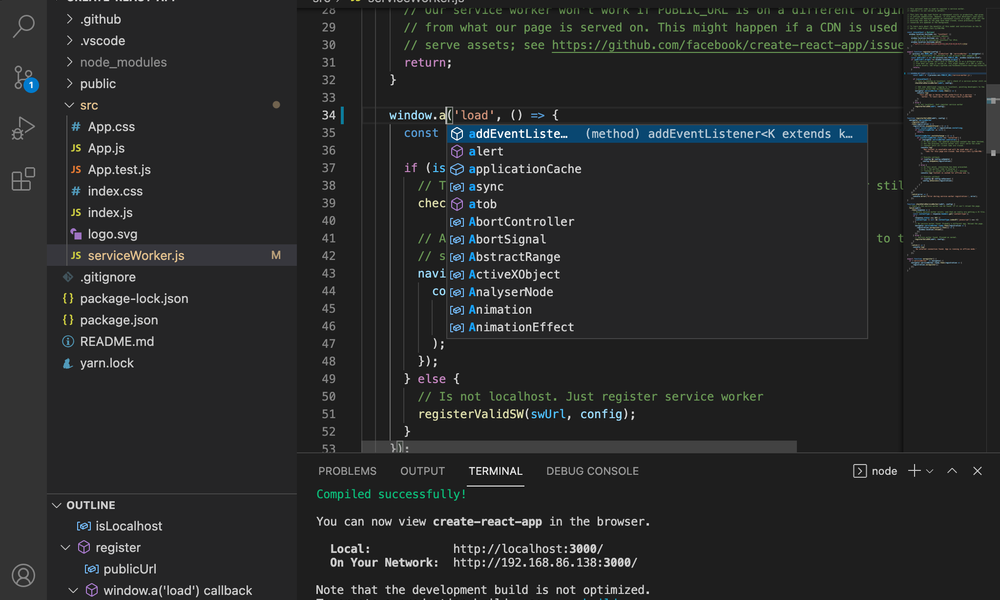Open the Search view in the activity bar

pos(22,27)
